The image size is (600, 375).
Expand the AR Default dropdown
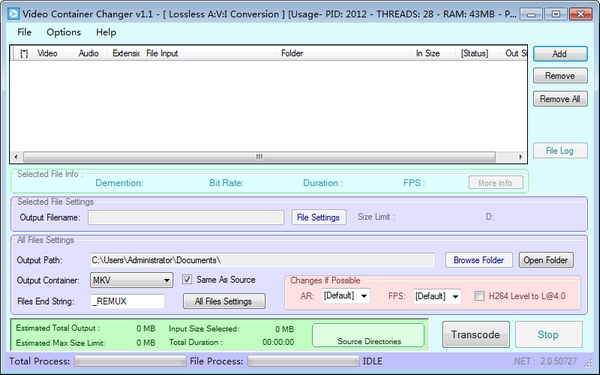click(x=346, y=296)
